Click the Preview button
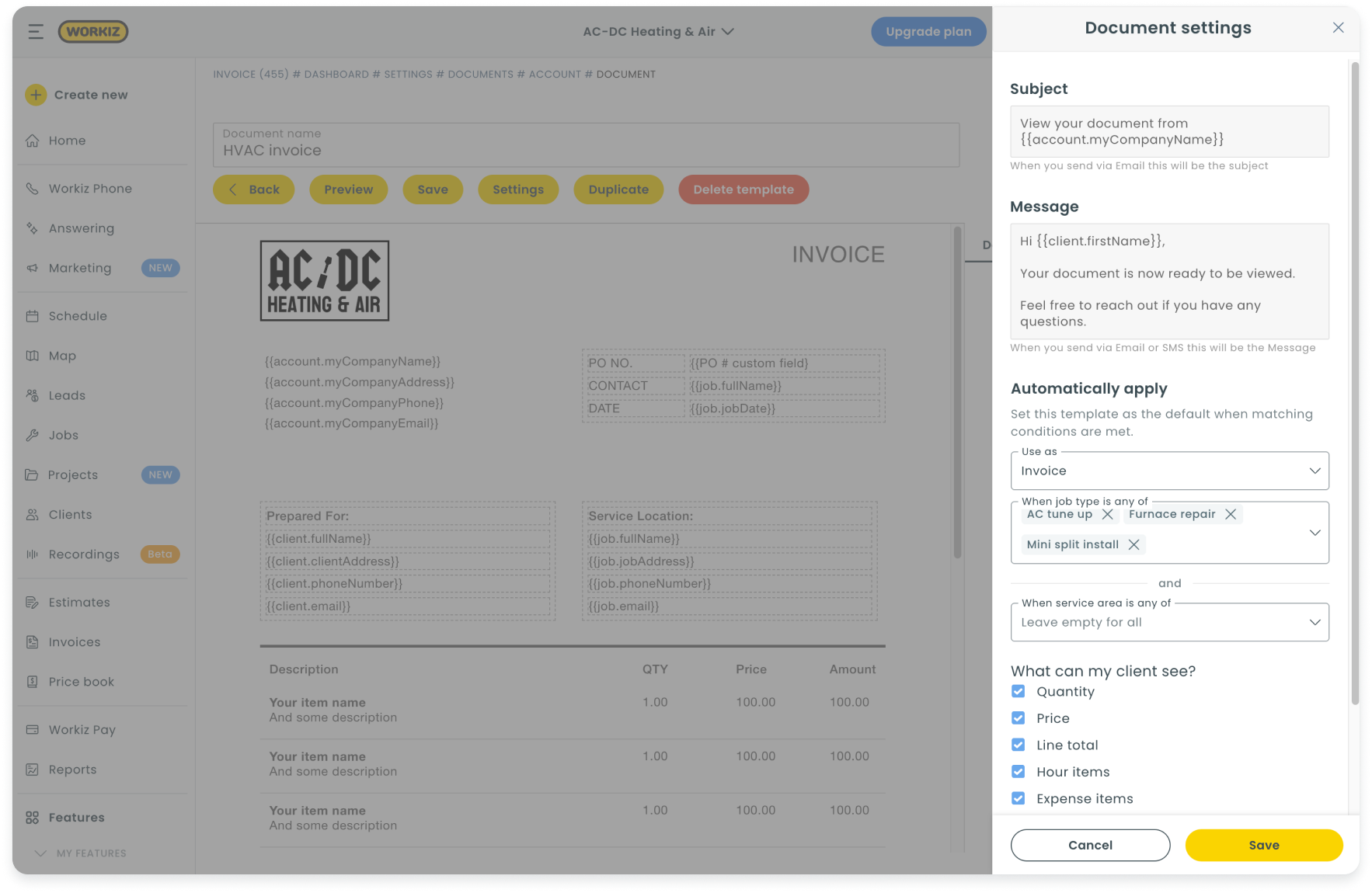 (348, 189)
